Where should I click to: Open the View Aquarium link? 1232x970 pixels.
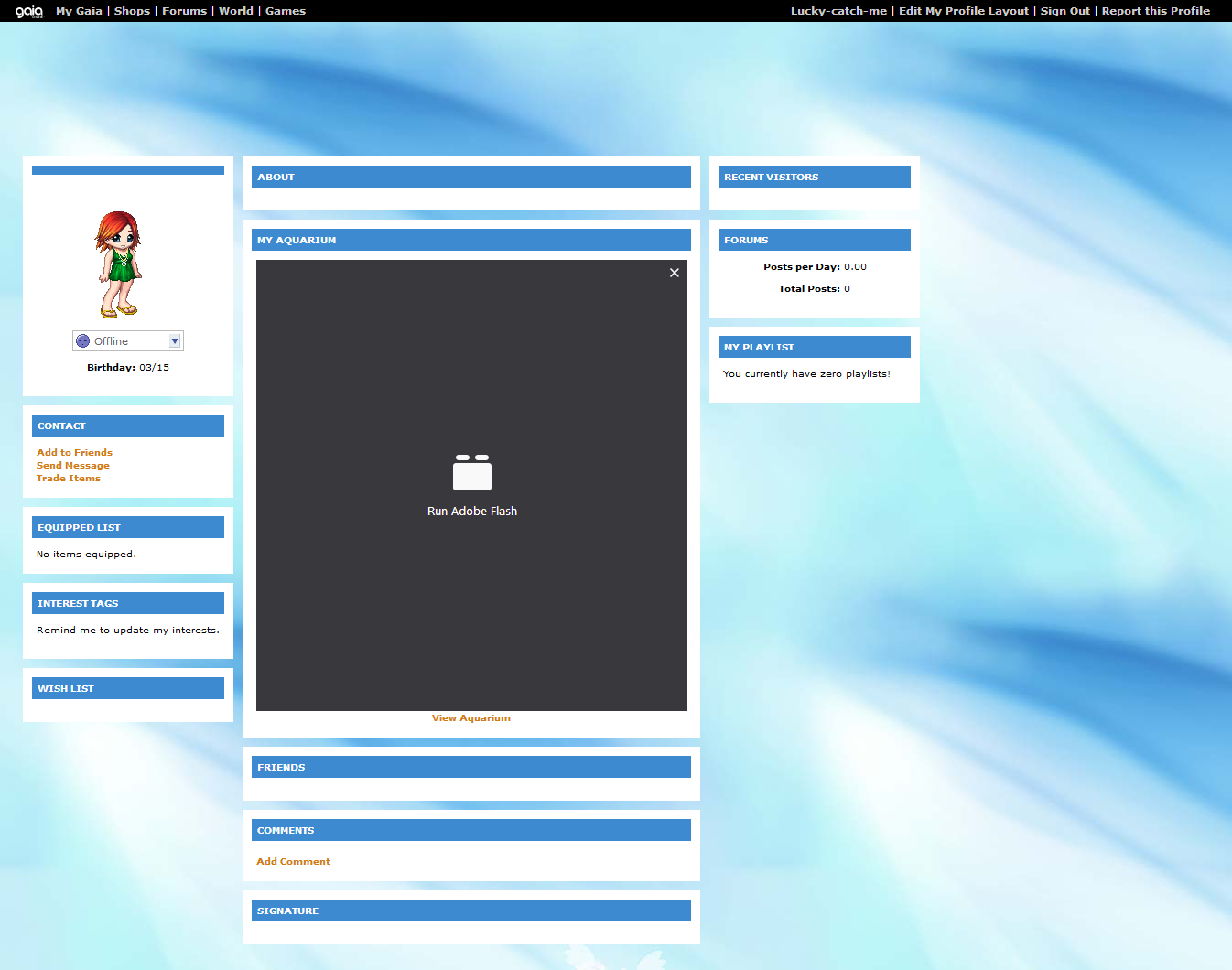(471, 718)
